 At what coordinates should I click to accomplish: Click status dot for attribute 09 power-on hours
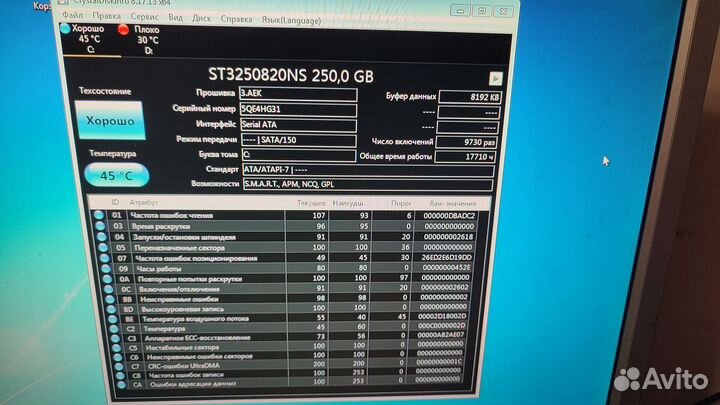pos(100,268)
